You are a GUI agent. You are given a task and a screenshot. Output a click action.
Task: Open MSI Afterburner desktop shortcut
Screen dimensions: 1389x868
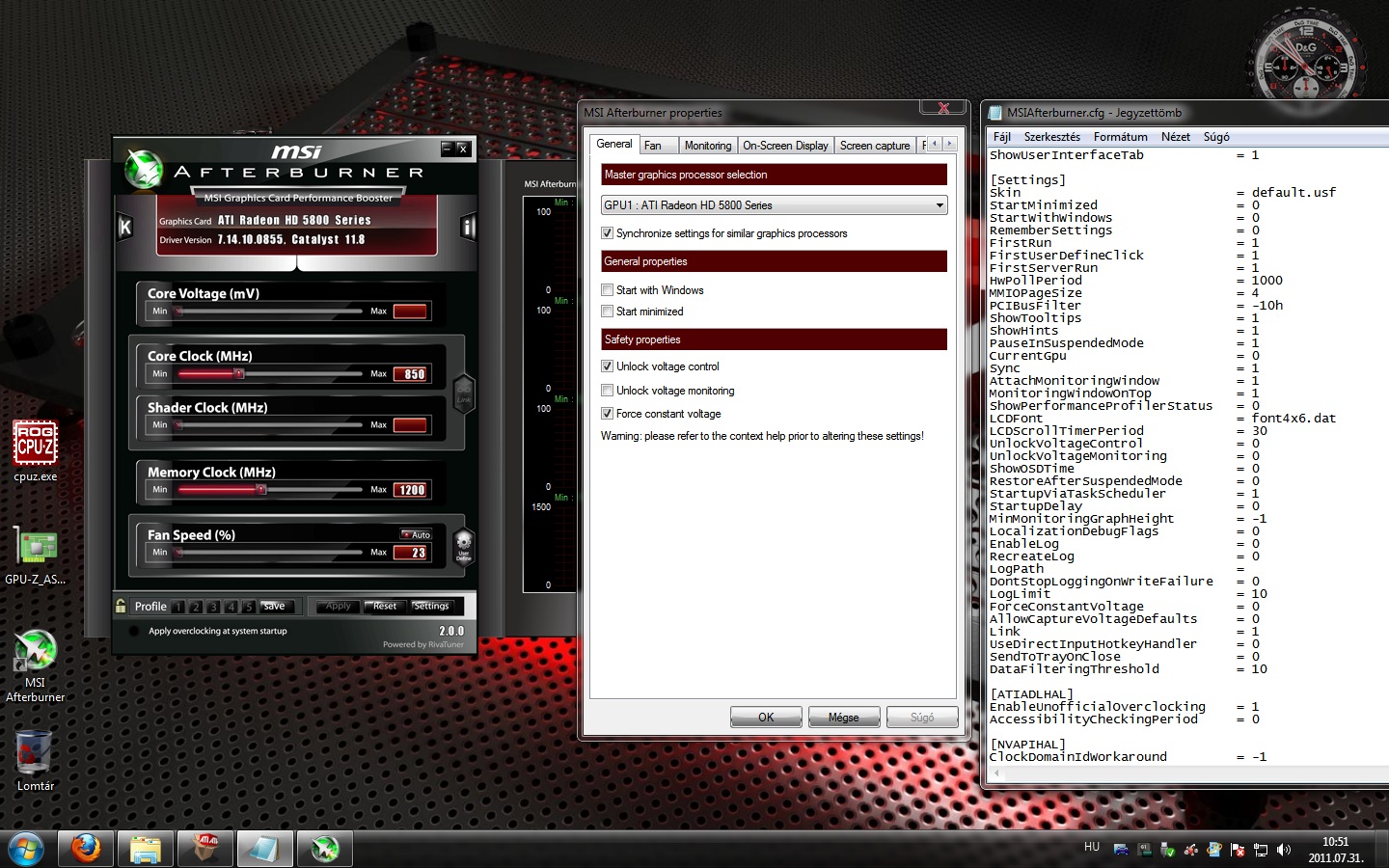coord(36,665)
